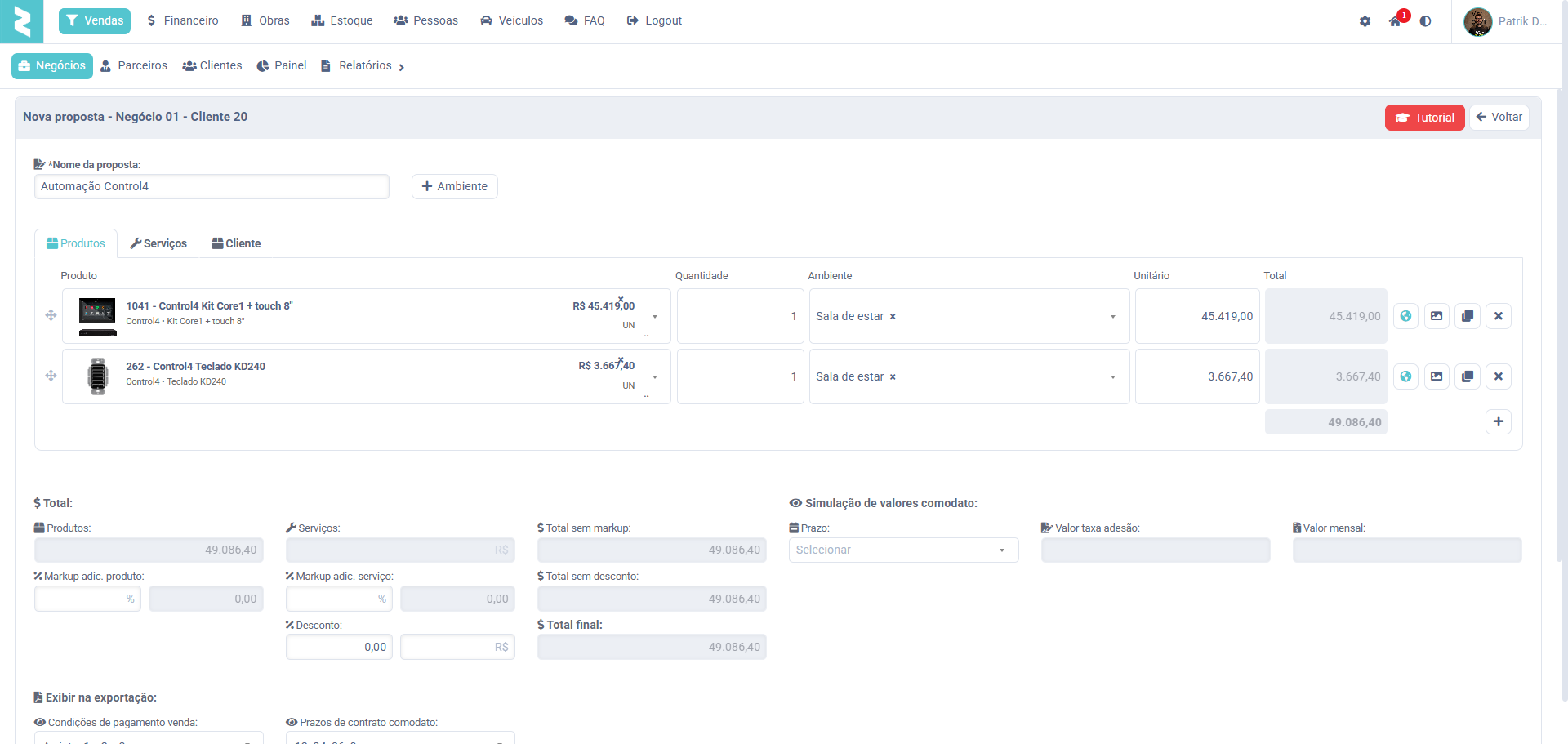The image size is (1568, 744).
Task: Click the Nome da proposta input field
Action: [x=212, y=186]
